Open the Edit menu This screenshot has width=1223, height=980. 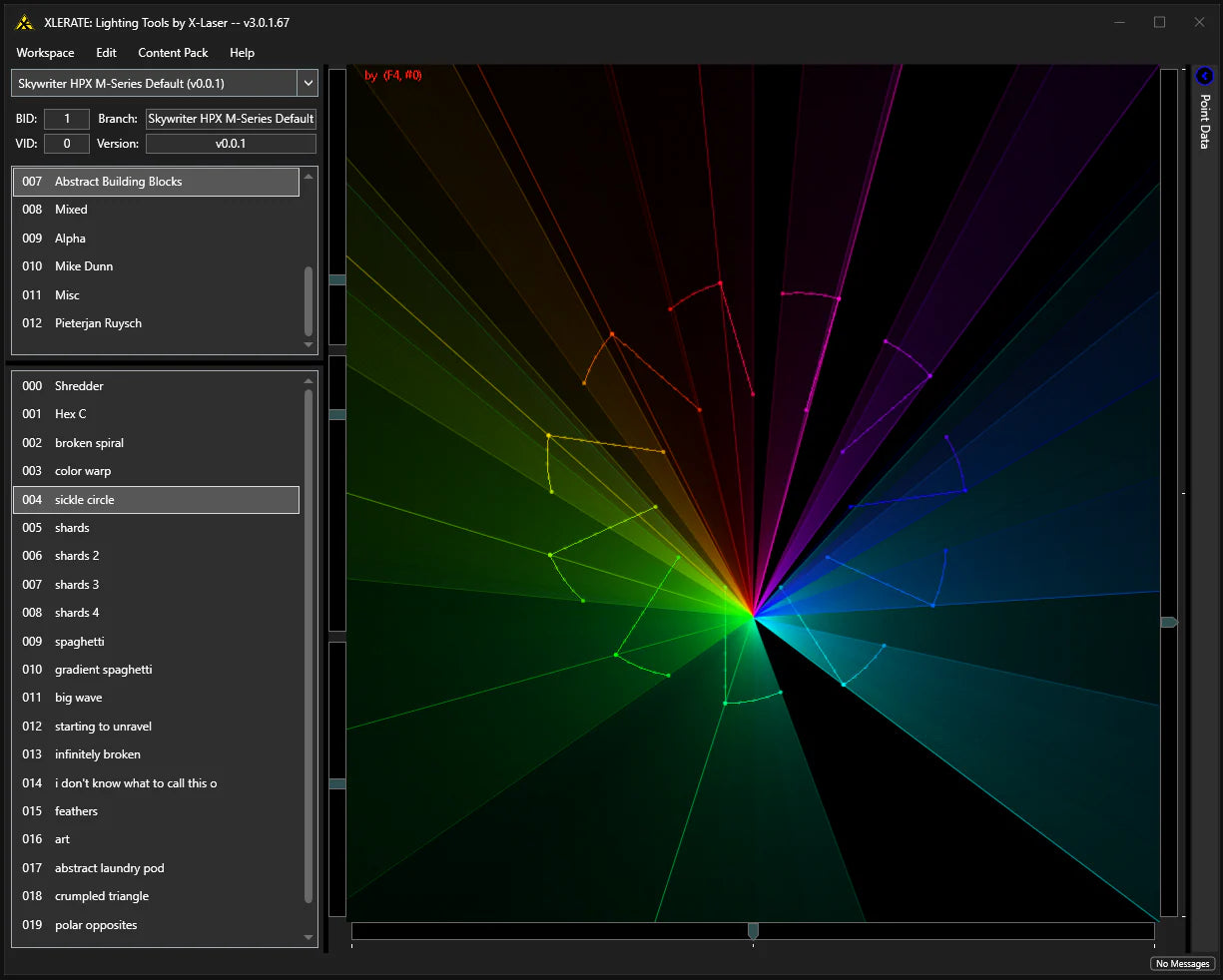pos(106,53)
